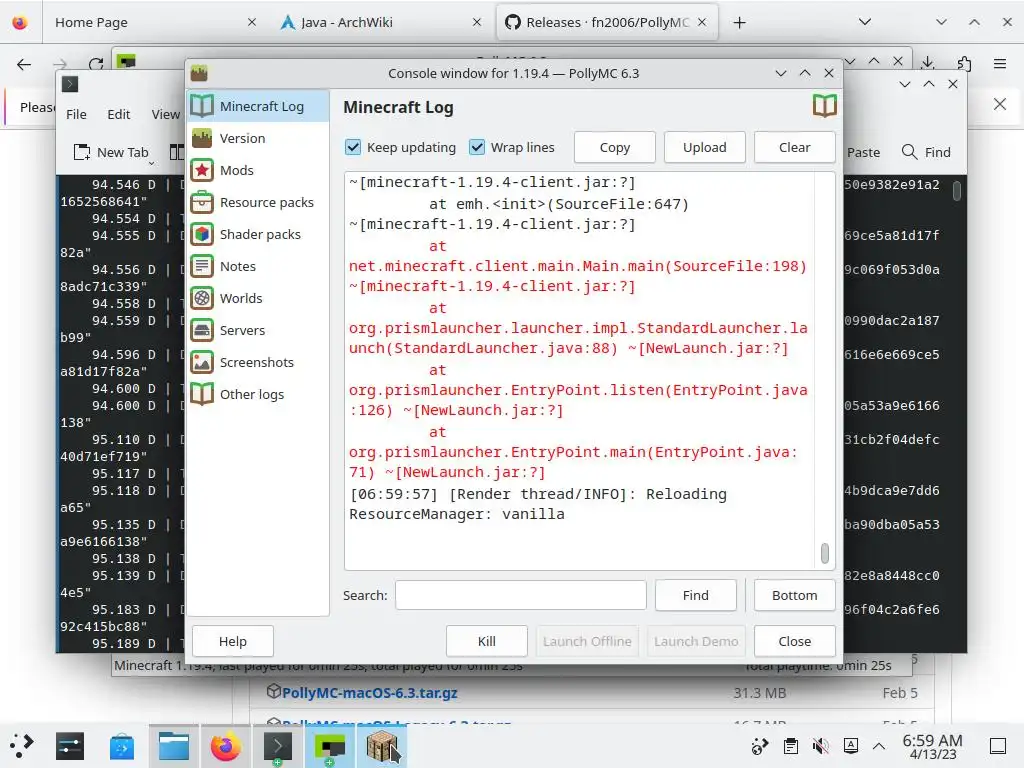Kill the running Minecraft instance
Image resolution: width=1024 pixels, height=768 pixels.
[x=487, y=641]
